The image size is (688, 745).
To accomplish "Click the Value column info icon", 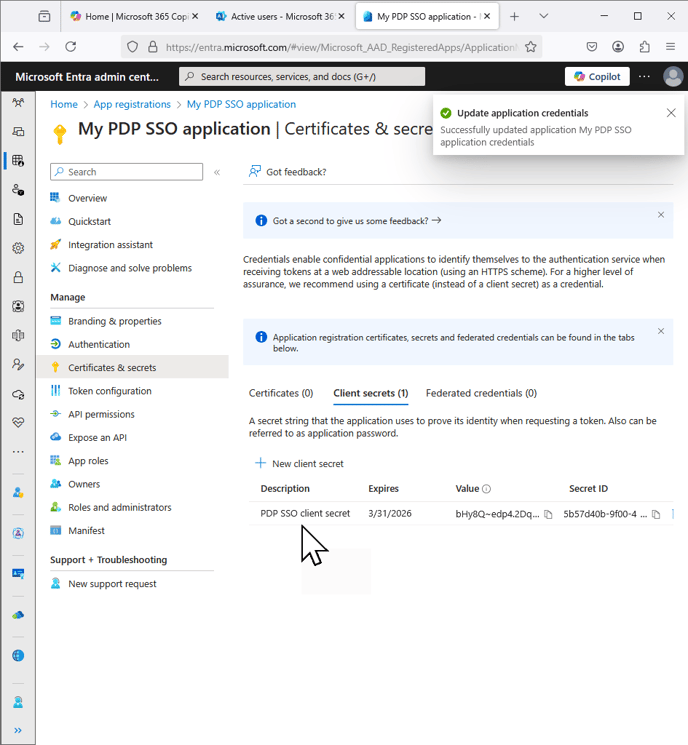I will (487, 489).
